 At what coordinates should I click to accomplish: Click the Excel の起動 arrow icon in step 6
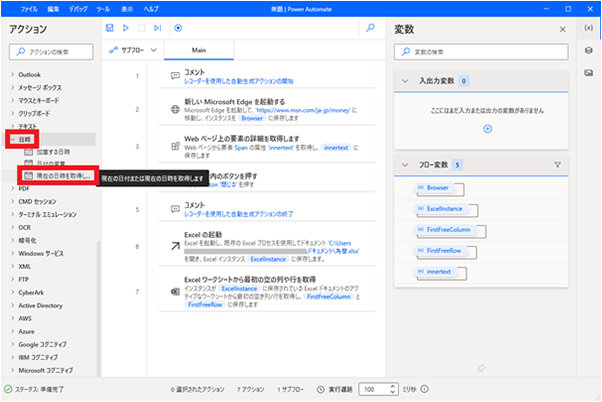tap(175, 246)
